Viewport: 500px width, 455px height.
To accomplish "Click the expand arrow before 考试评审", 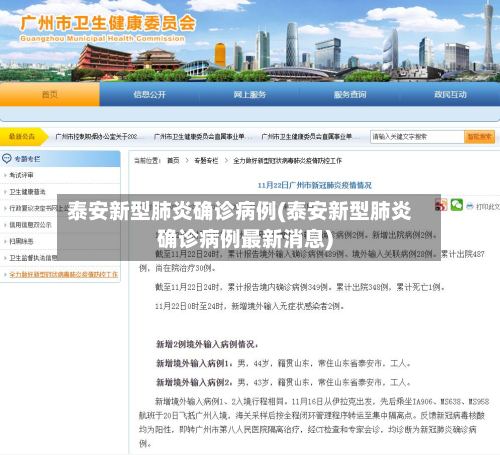I will [5, 175].
